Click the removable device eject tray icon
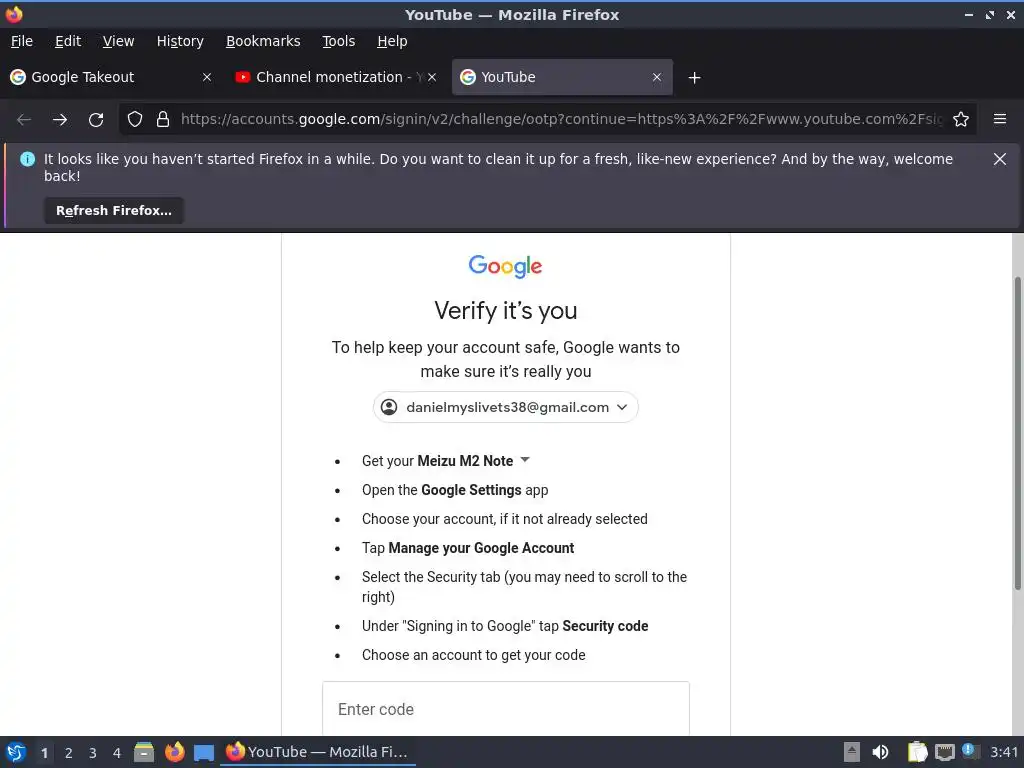This screenshot has width=1024, height=768. tap(852, 752)
